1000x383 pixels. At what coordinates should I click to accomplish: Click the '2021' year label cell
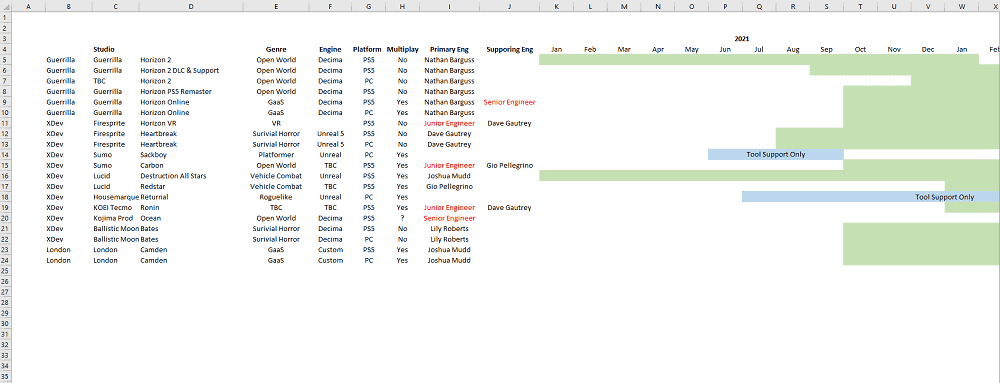pos(742,39)
